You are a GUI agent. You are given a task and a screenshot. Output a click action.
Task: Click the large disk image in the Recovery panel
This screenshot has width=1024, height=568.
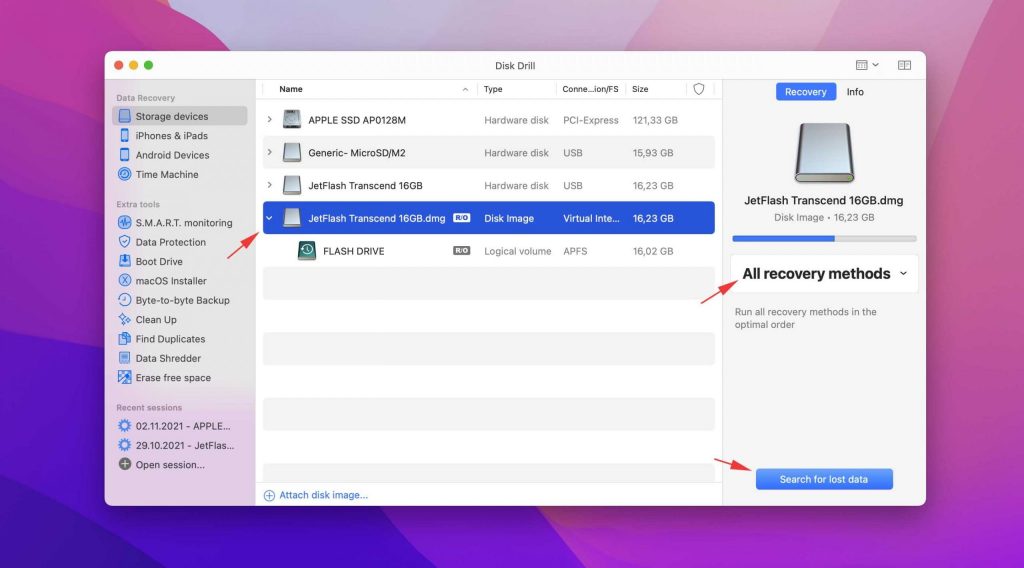click(824, 153)
